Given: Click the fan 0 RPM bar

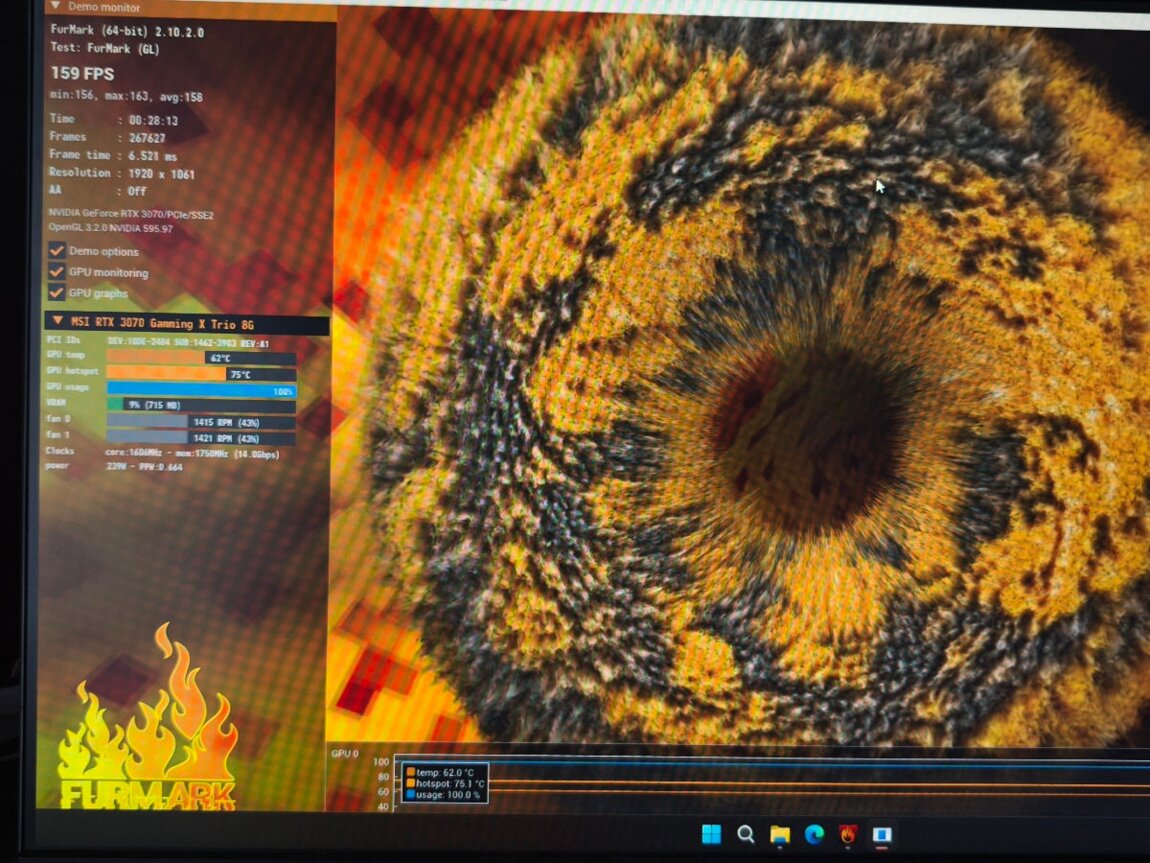Looking at the screenshot, I should pos(201,422).
